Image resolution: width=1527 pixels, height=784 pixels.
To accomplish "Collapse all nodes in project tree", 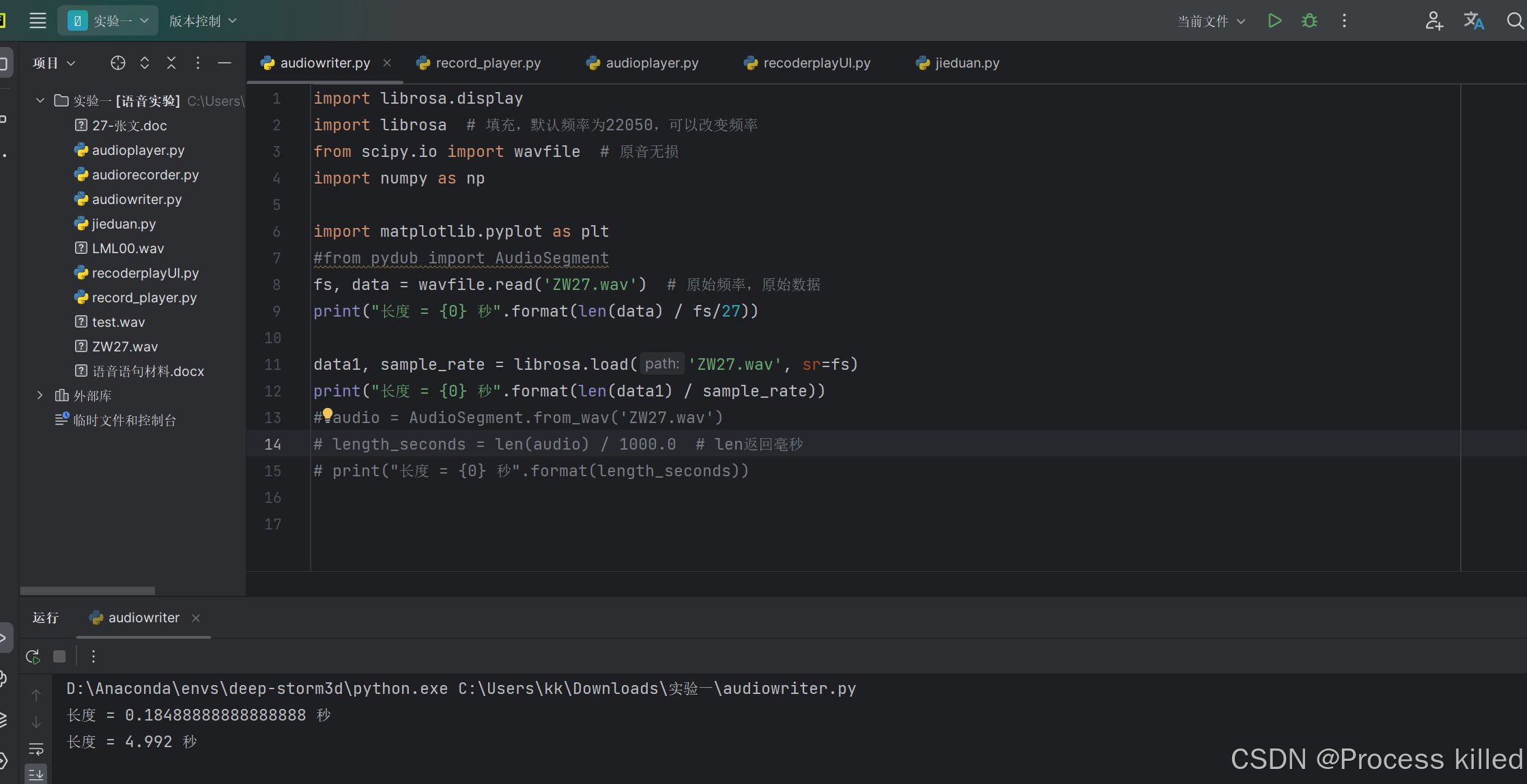I will click(x=171, y=63).
